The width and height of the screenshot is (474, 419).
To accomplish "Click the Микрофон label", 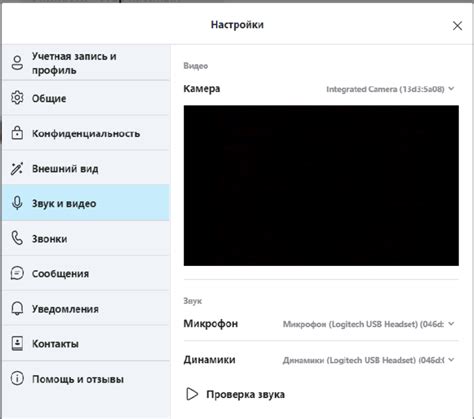I will pyautogui.click(x=211, y=324).
